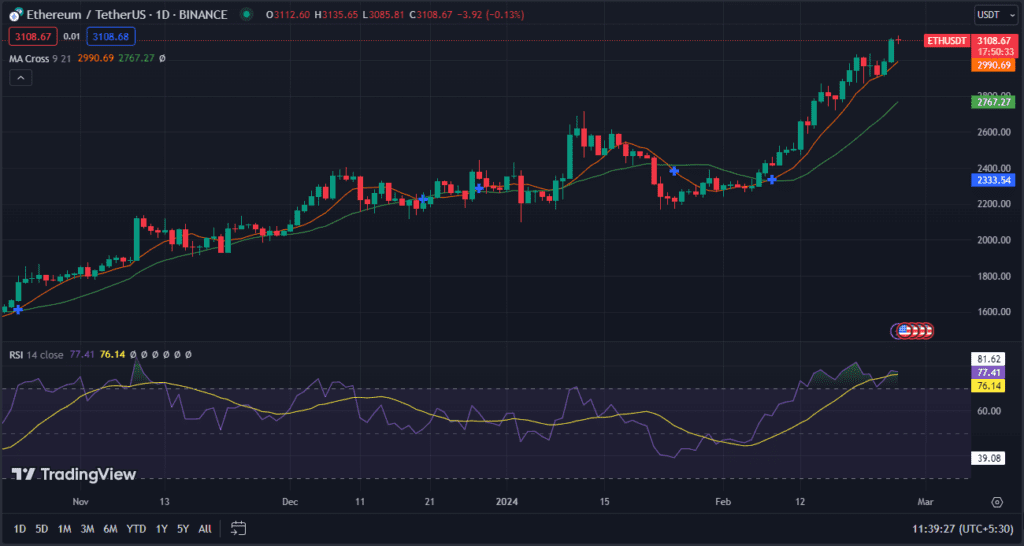
Task: Click the Feb label on time axis
Action: pyautogui.click(x=723, y=502)
